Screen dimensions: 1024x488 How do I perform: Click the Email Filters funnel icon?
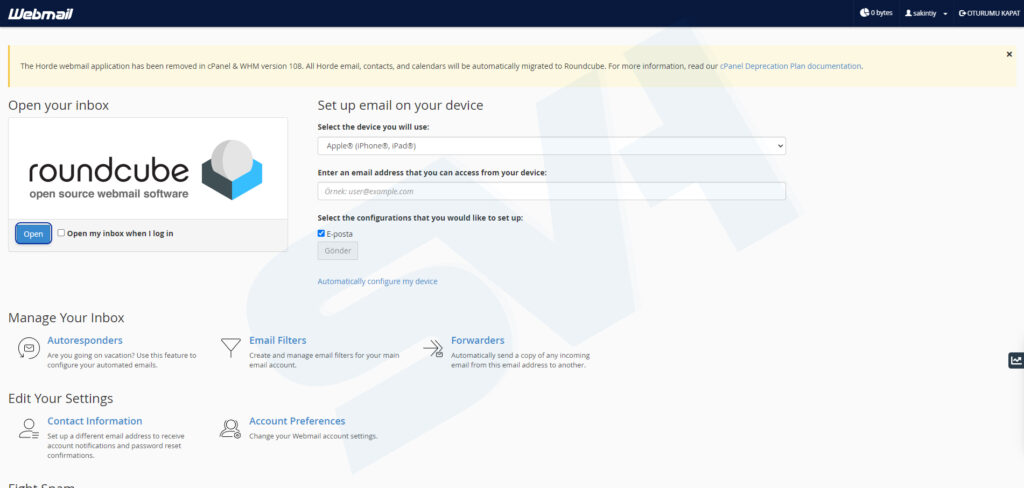tap(231, 348)
